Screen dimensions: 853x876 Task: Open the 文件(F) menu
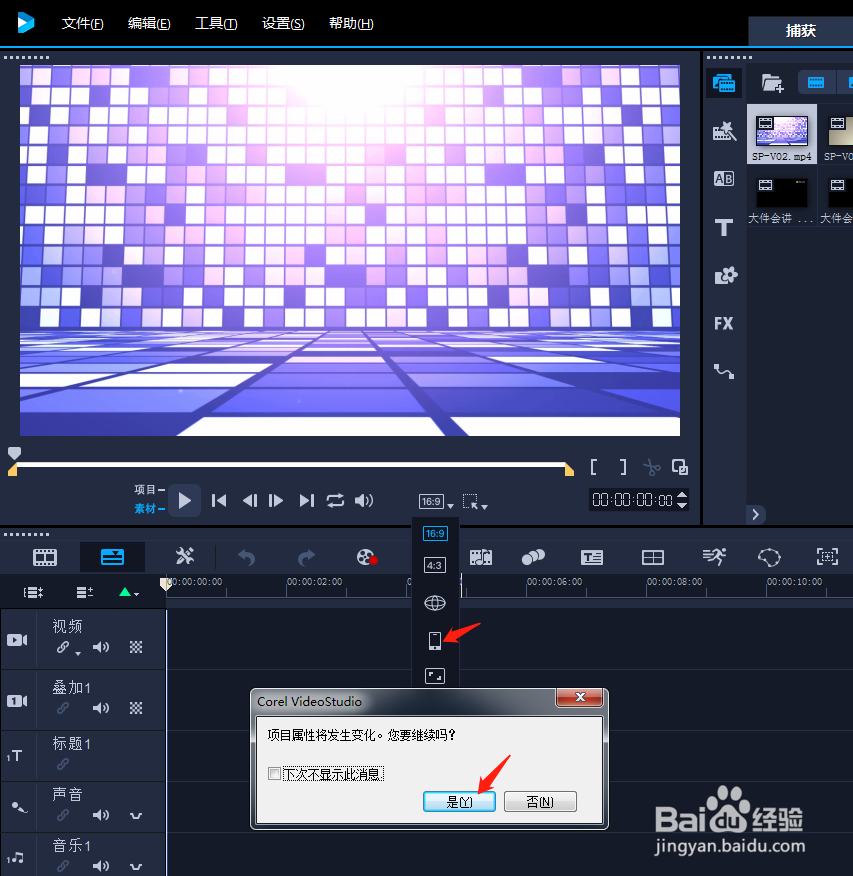[x=82, y=23]
